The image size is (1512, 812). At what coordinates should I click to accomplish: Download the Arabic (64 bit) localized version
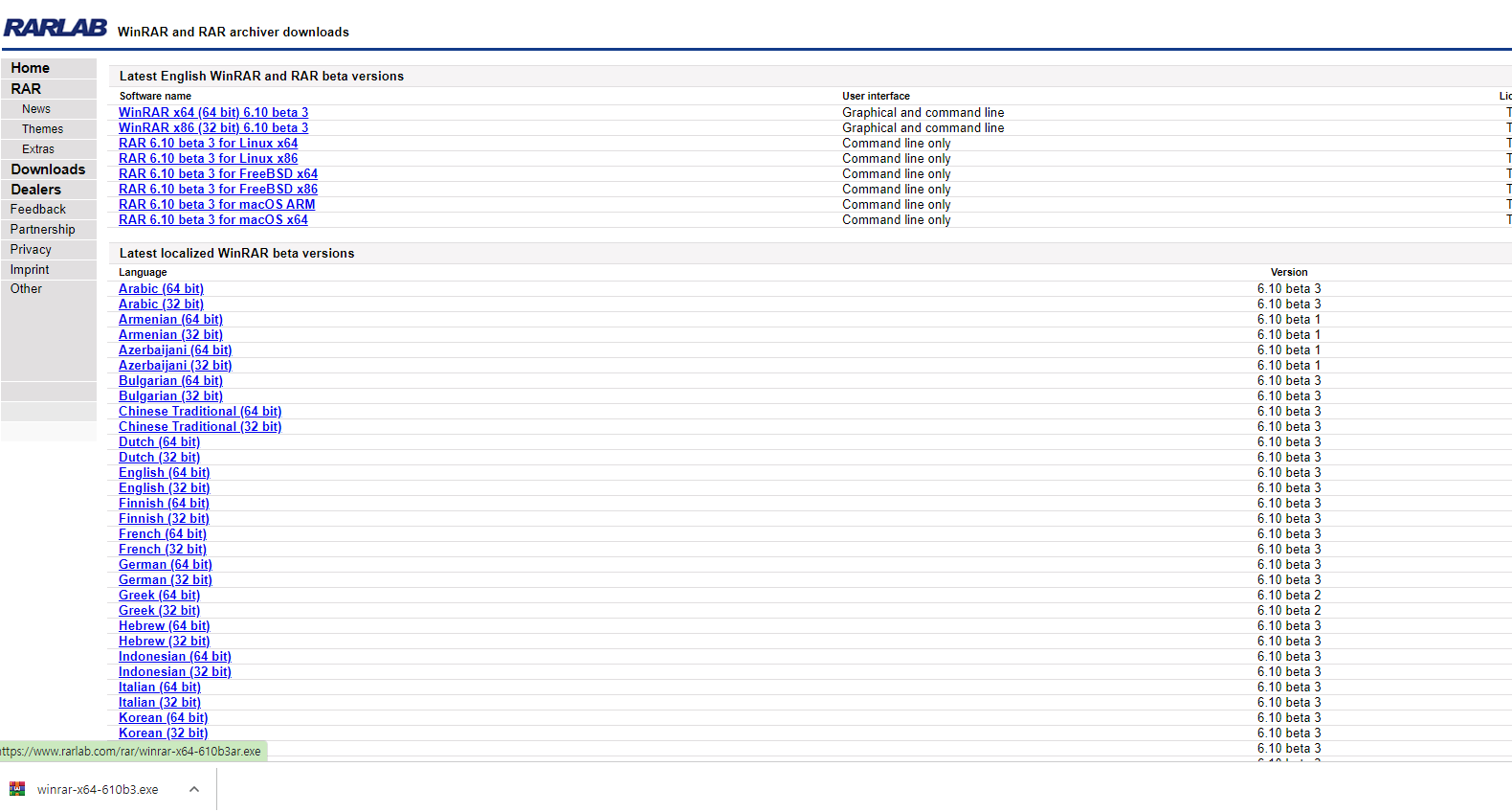click(161, 288)
